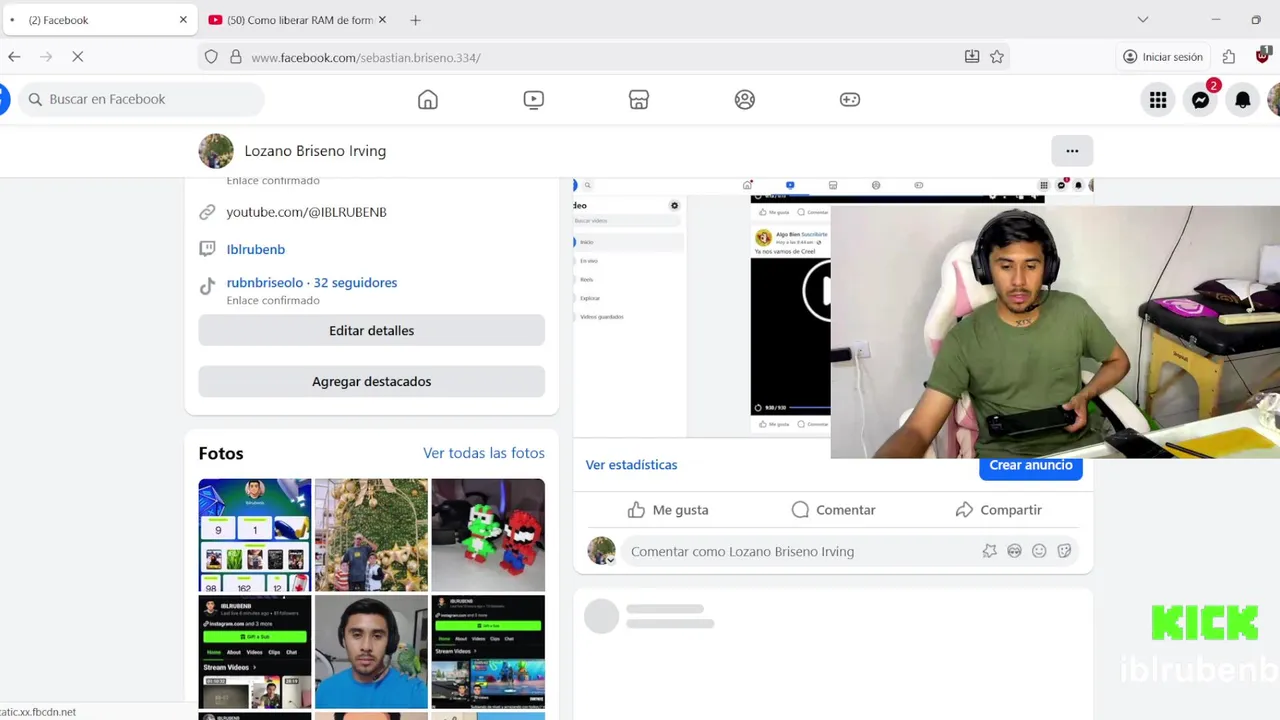1280x720 pixels.
Task: Click the install/download page icon in address bar
Action: tap(972, 57)
